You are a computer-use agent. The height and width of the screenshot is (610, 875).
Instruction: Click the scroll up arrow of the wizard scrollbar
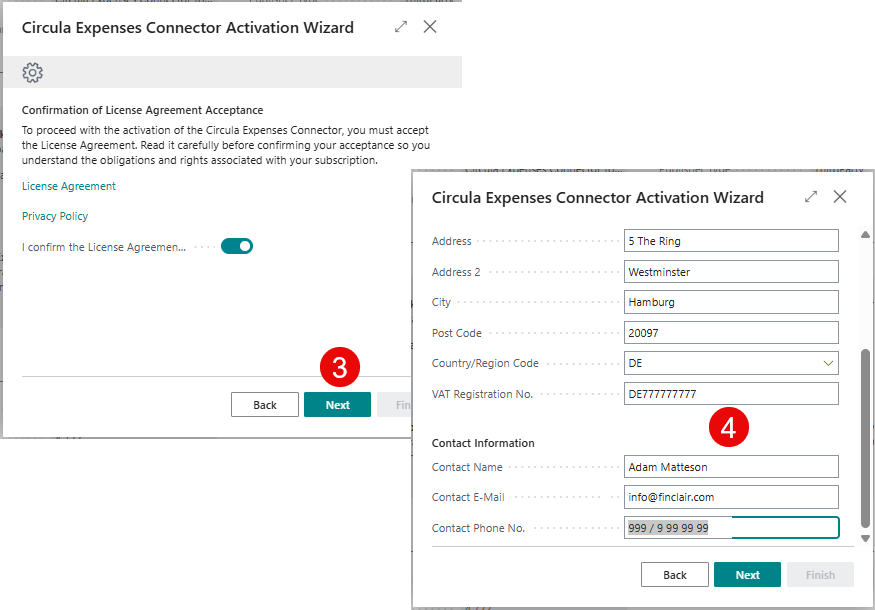865,234
